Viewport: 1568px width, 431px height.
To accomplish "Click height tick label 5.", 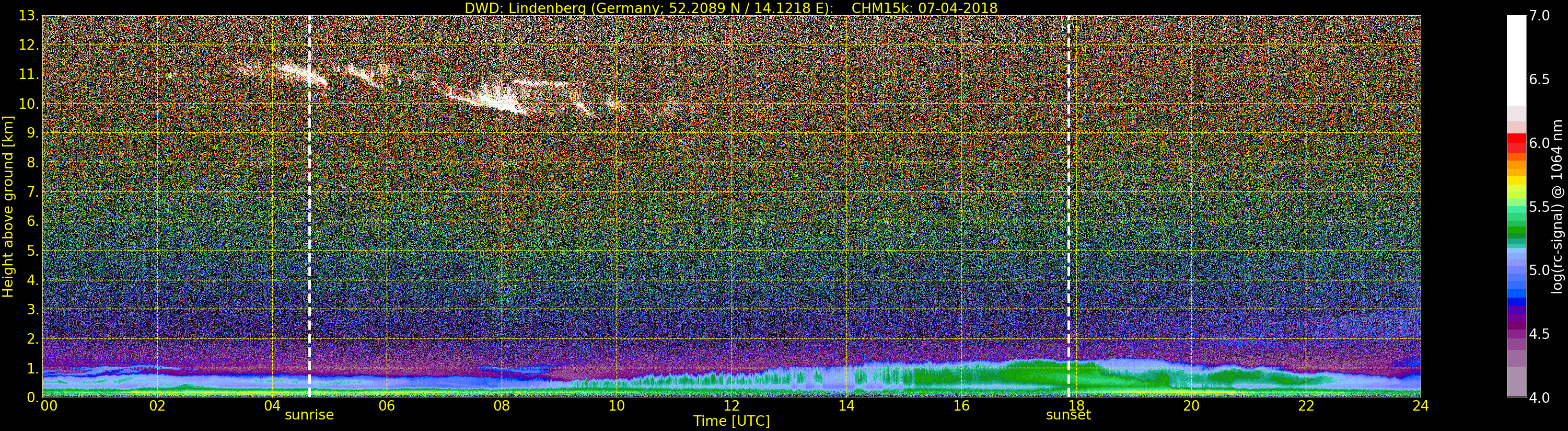I will click(x=33, y=251).
